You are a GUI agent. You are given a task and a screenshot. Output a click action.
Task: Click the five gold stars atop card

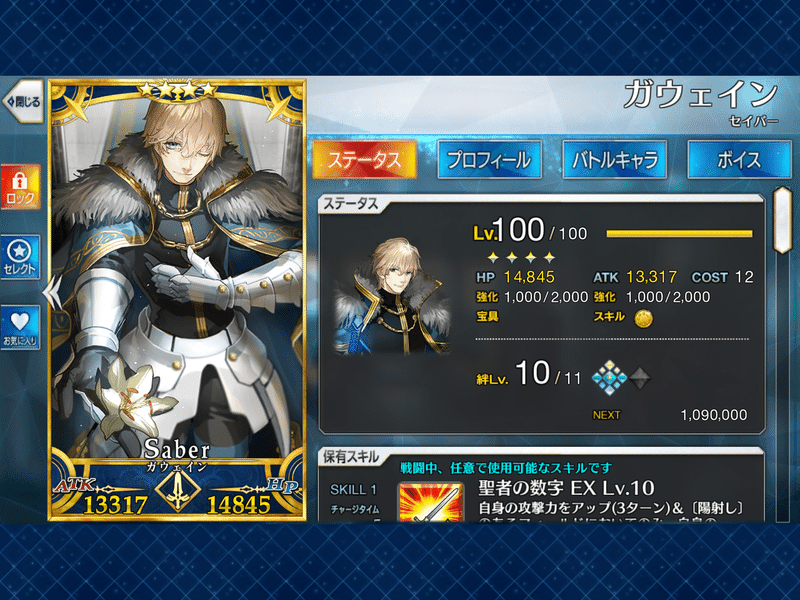(x=178, y=90)
